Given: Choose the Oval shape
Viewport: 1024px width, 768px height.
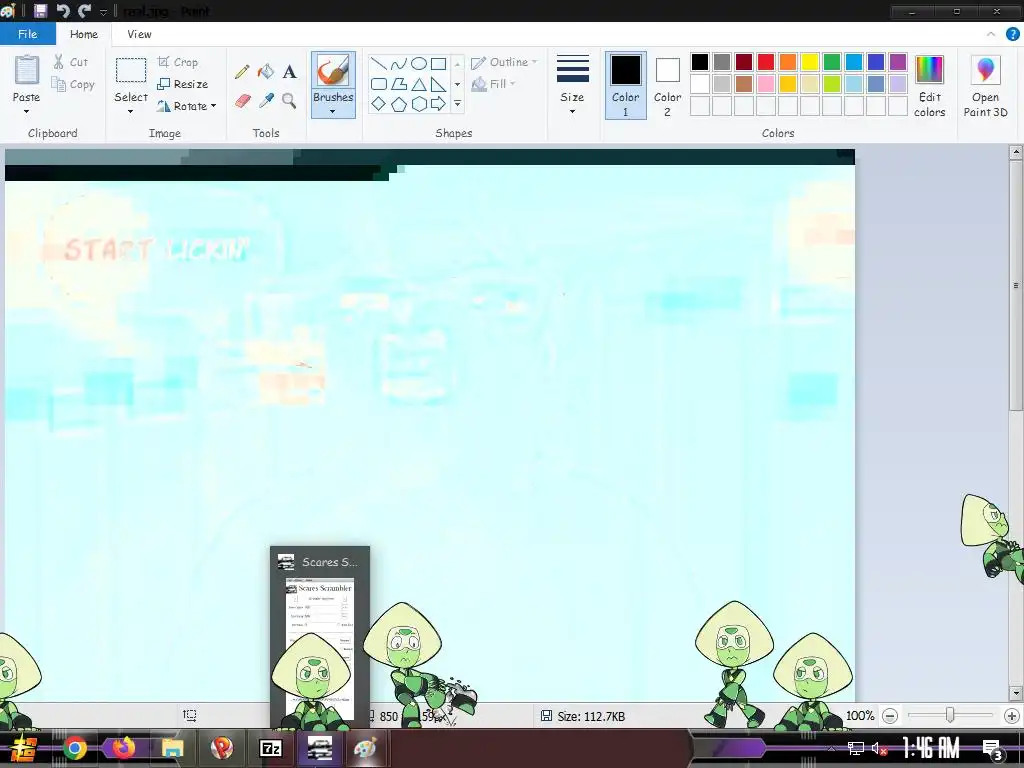Looking at the screenshot, I should [419, 63].
